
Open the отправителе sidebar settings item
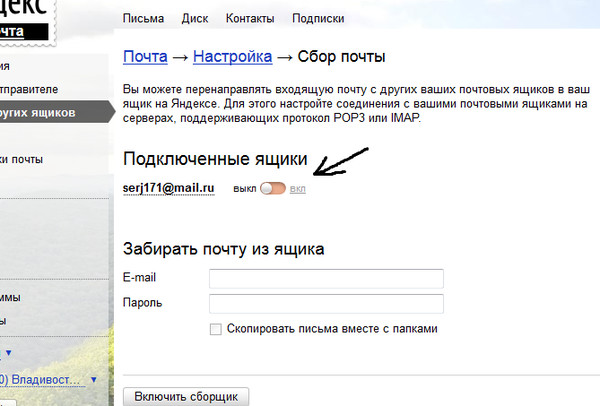click(29, 90)
